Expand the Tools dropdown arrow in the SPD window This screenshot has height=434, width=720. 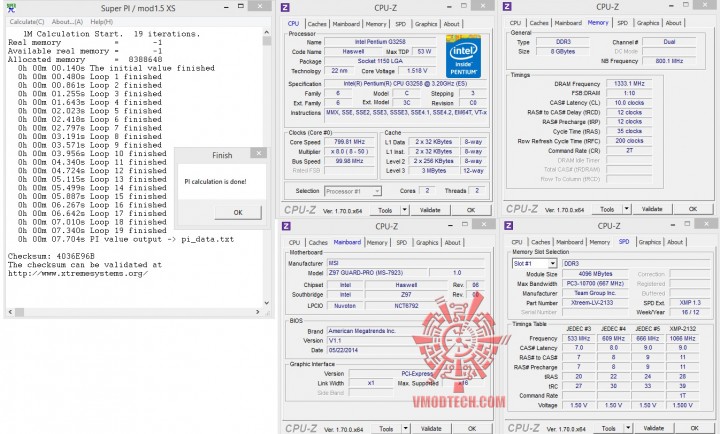[628, 428]
